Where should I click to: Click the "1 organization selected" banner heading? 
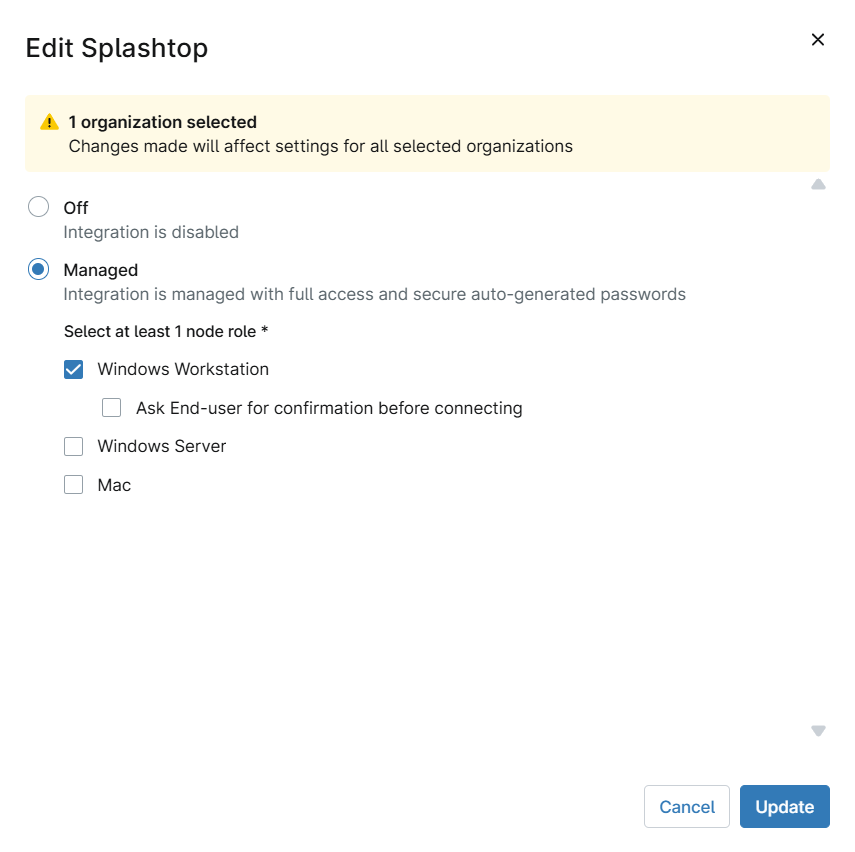click(163, 122)
